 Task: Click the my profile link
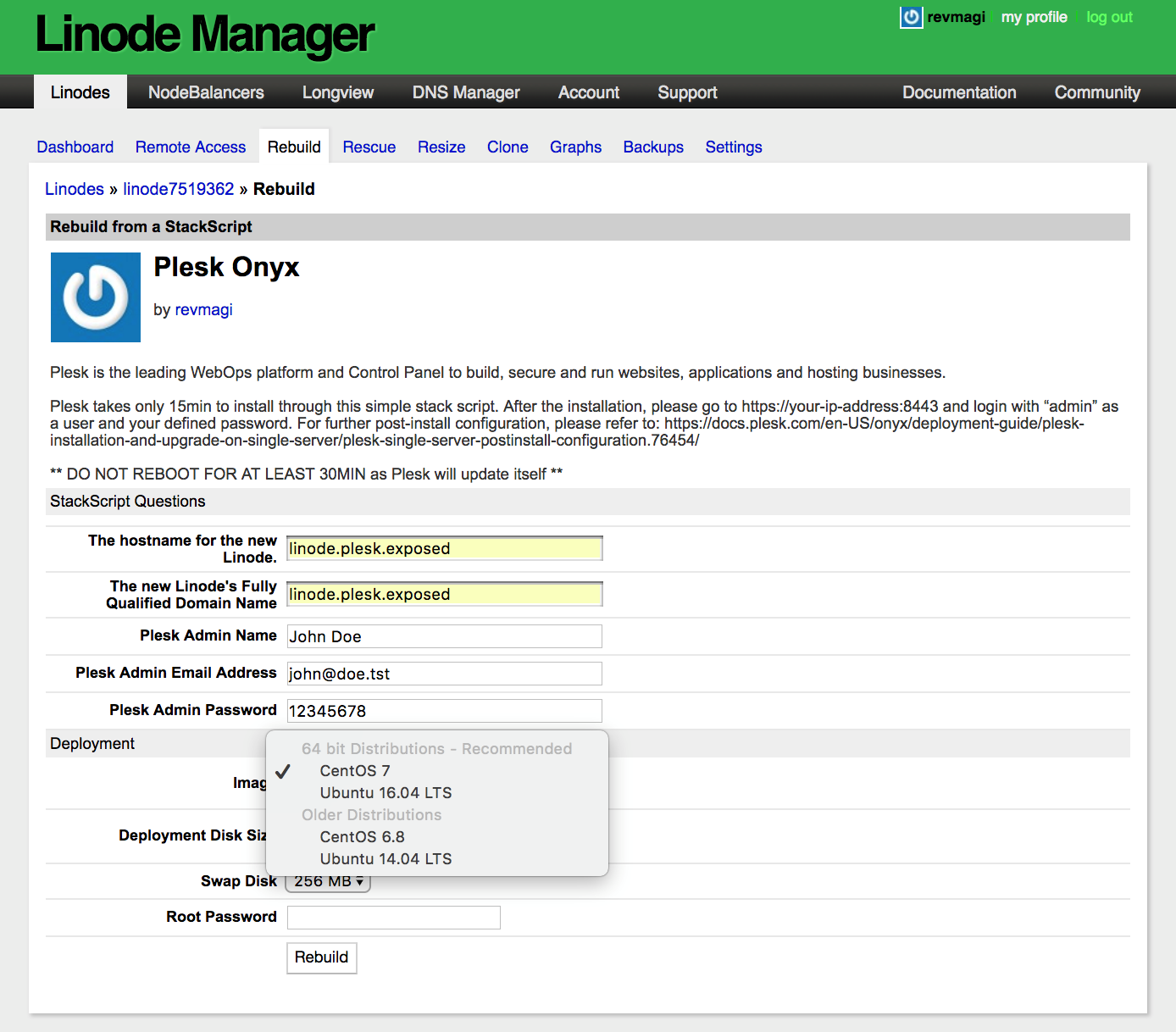pos(1034,17)
